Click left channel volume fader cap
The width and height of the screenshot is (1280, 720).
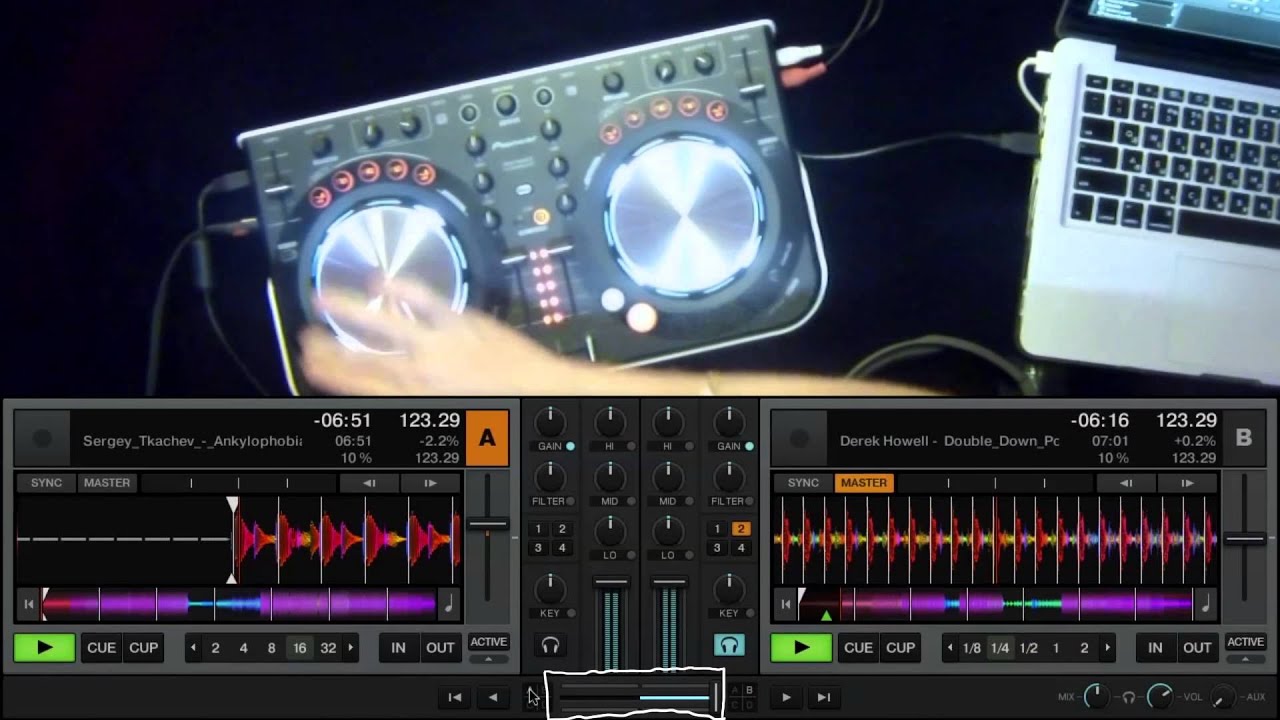point(611,582)
